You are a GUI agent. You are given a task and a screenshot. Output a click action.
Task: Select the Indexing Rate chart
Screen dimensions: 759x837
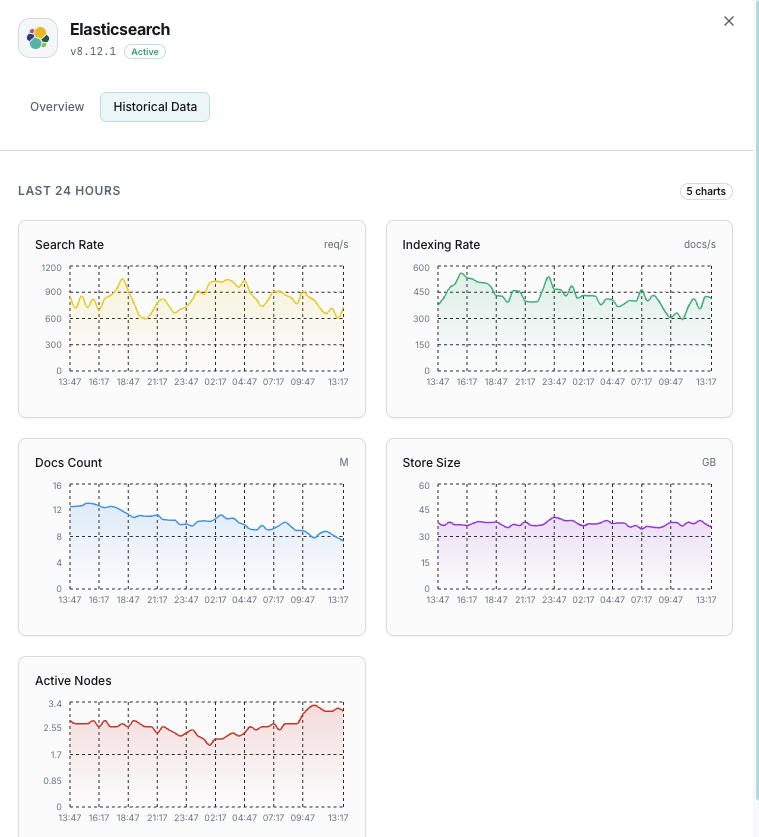click(x=558, y=318)
